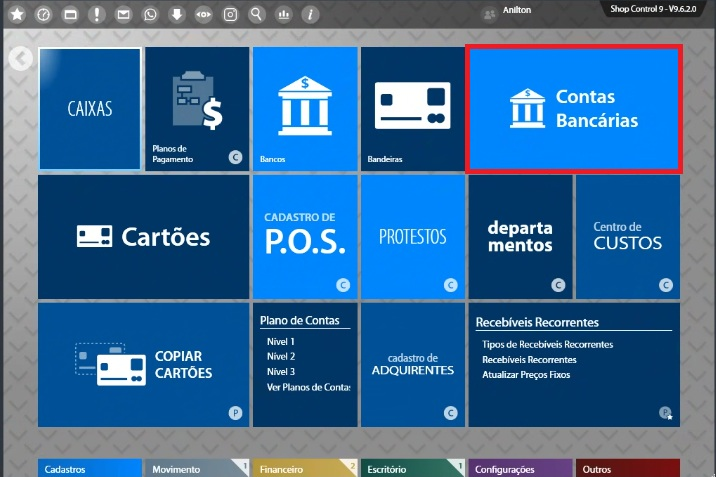Open the CAIXAS tile
Image resolution: width=716 pixels, height=477 pixels.
[x=90, y=109]
